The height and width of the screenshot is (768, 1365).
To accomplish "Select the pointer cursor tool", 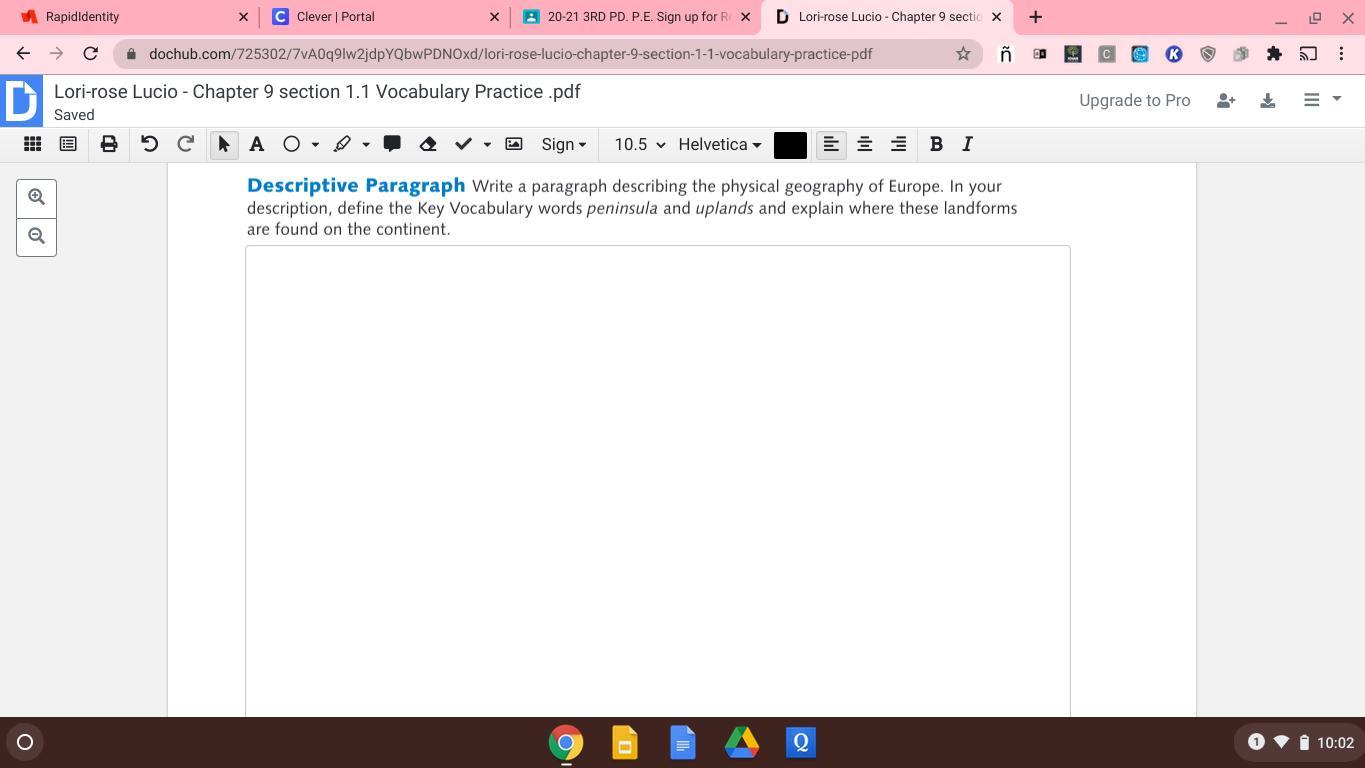I will point(224,145).
